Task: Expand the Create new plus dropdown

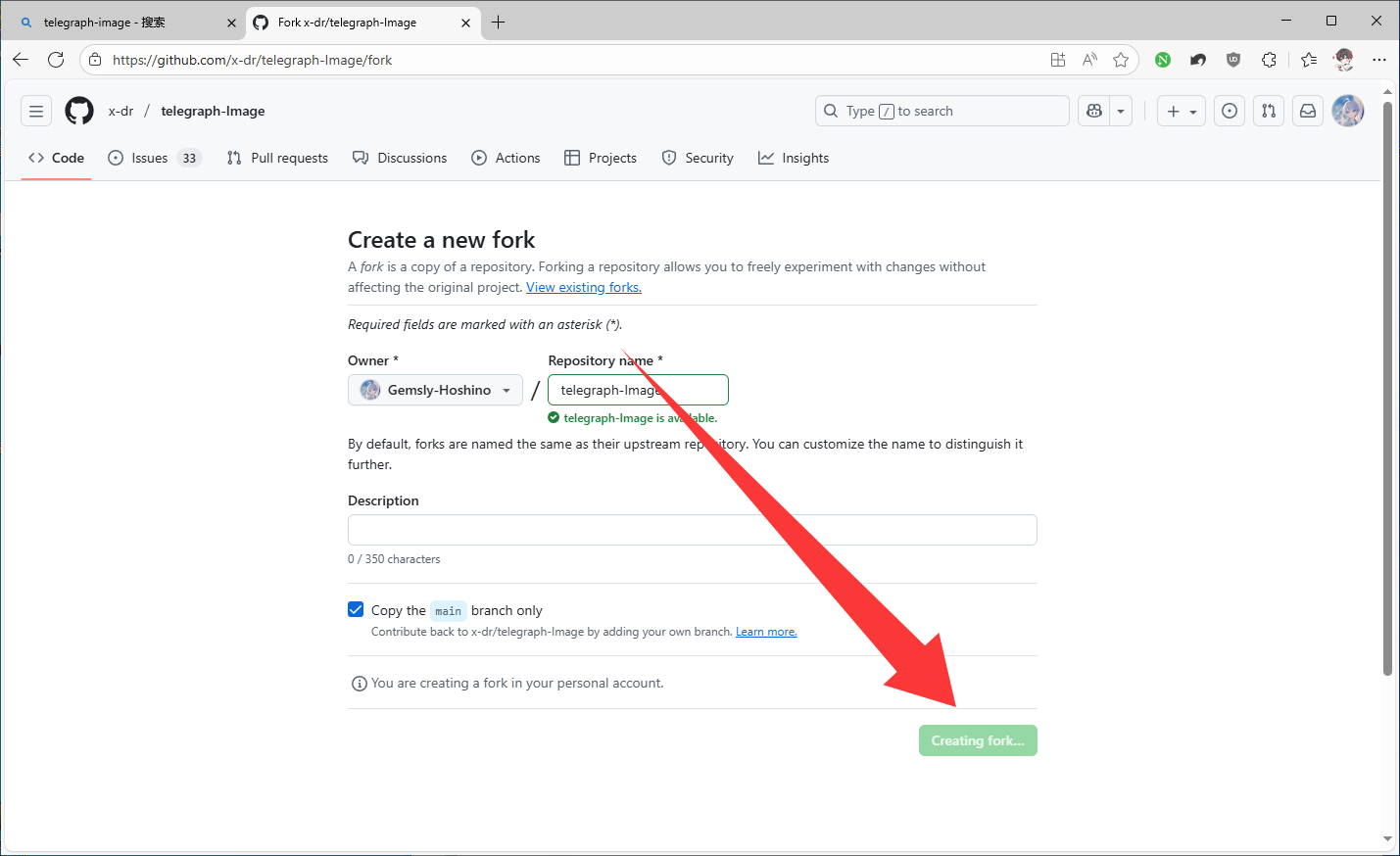Action: (1181, 111)
